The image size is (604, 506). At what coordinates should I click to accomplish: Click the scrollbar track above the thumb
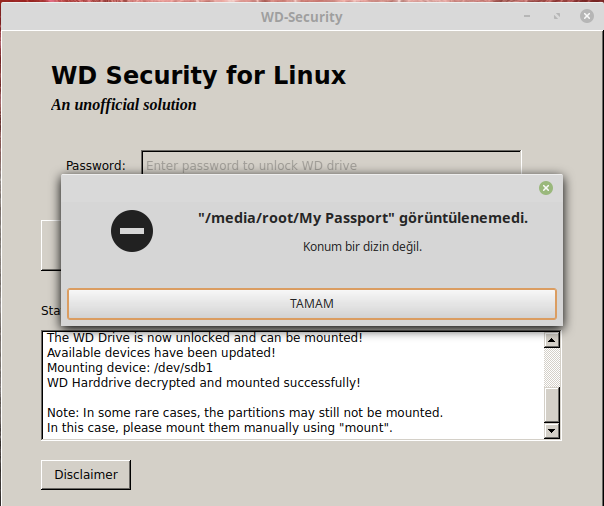point(552,367)
